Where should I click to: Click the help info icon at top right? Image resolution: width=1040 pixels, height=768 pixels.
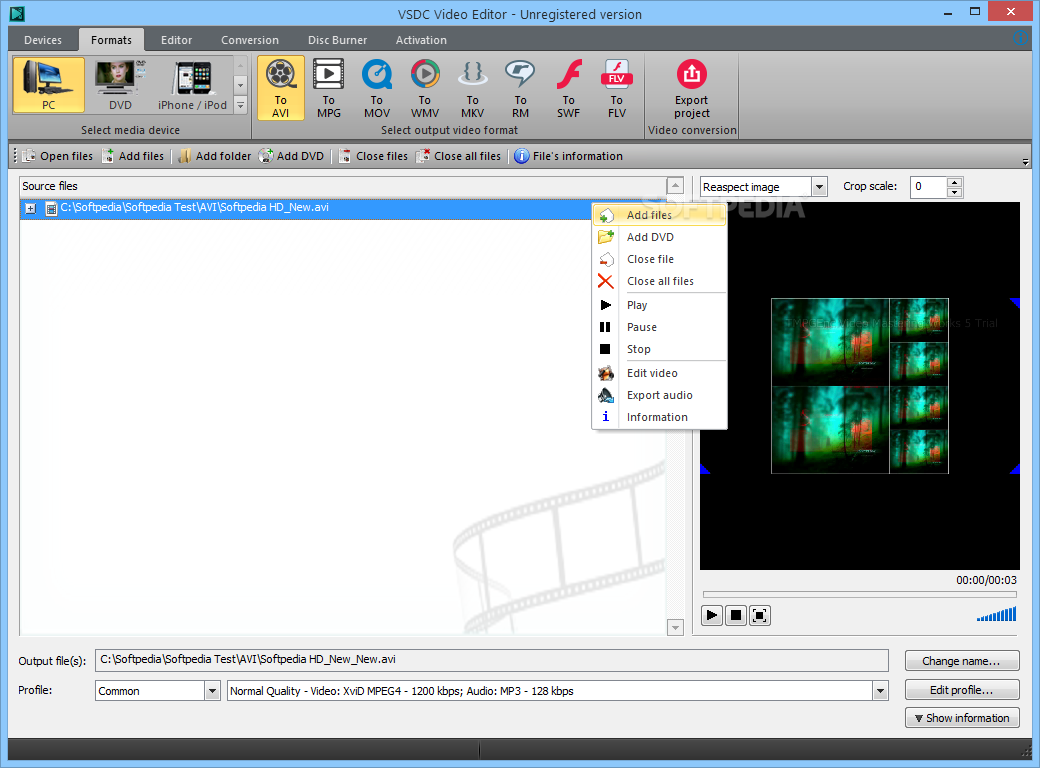click(1021, 38)
